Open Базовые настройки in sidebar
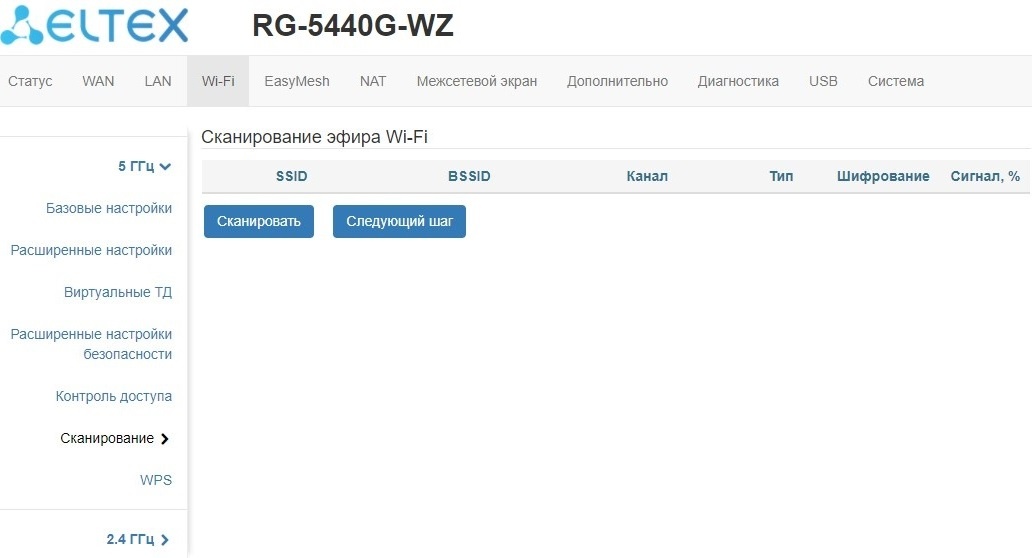Screen dimensions: 1032x558 (109, 209)
